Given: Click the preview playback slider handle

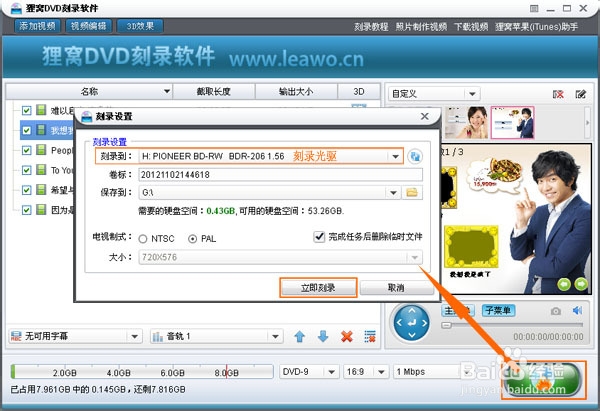Looking at the screenshot, I should (x=446, y=325).
